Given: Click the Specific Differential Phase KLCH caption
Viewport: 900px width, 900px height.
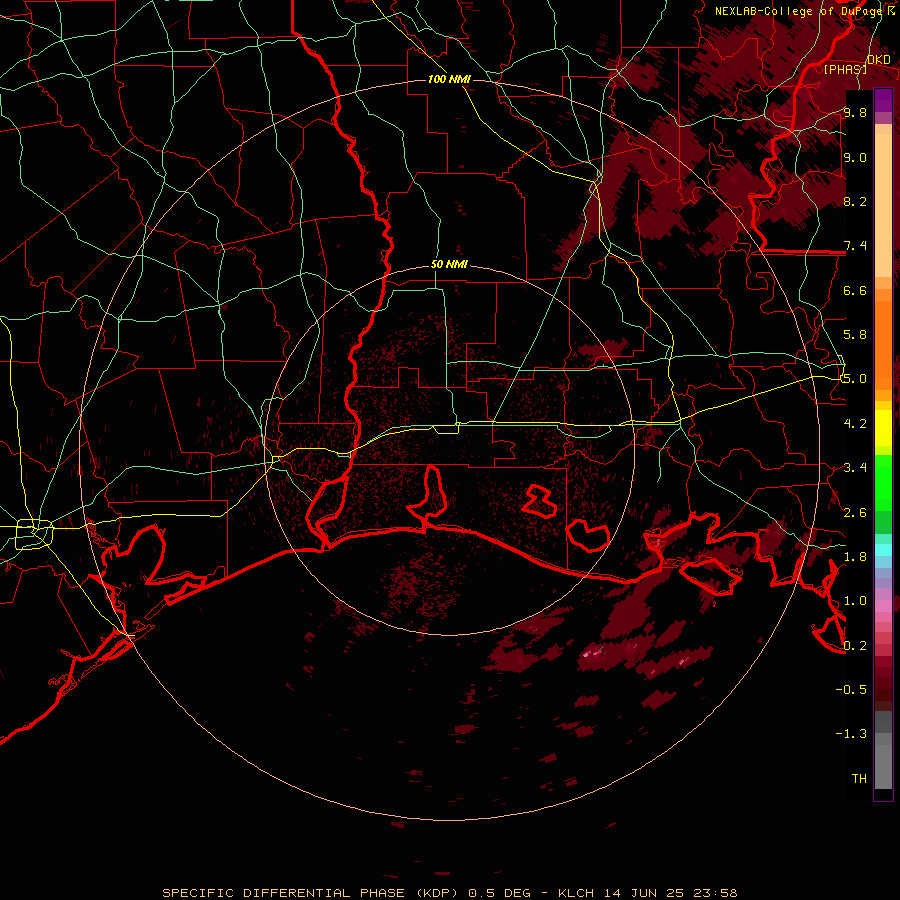Looking at the screenshot, I should (450, 893).
